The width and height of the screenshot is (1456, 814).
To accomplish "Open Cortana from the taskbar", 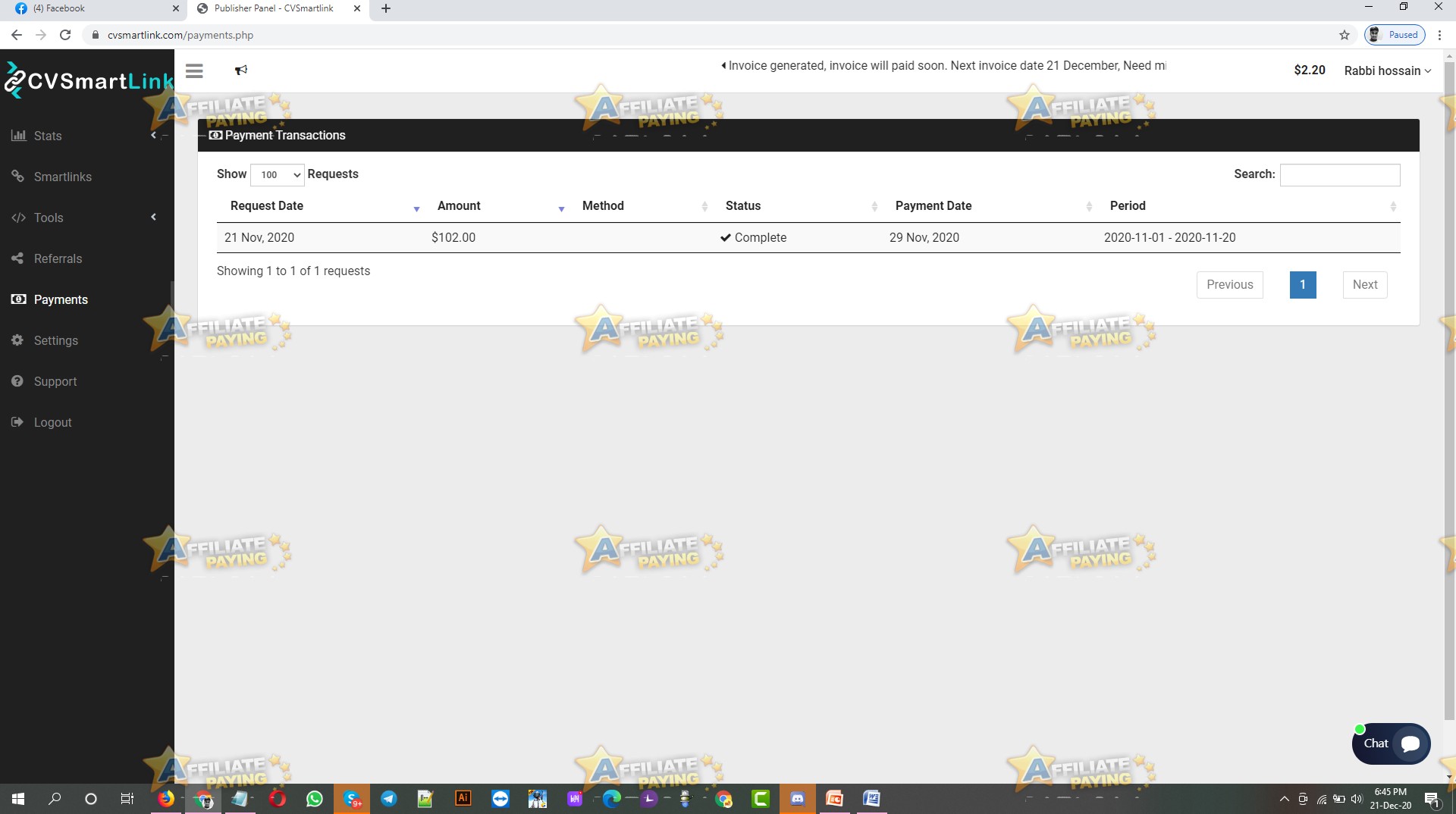I will [91, 799].
